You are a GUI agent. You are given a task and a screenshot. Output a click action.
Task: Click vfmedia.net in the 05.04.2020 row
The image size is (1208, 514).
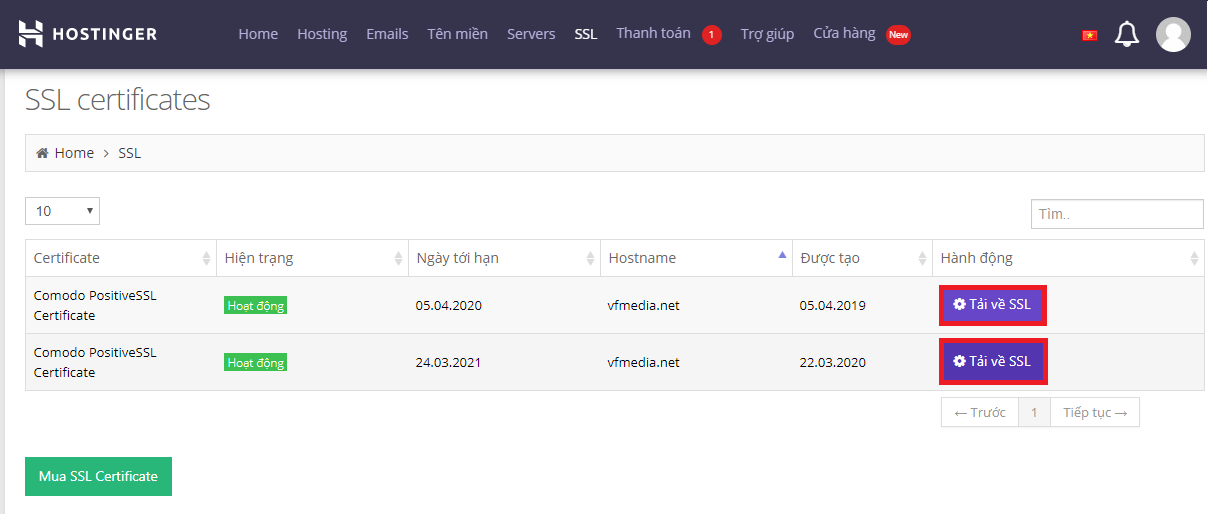644,306
